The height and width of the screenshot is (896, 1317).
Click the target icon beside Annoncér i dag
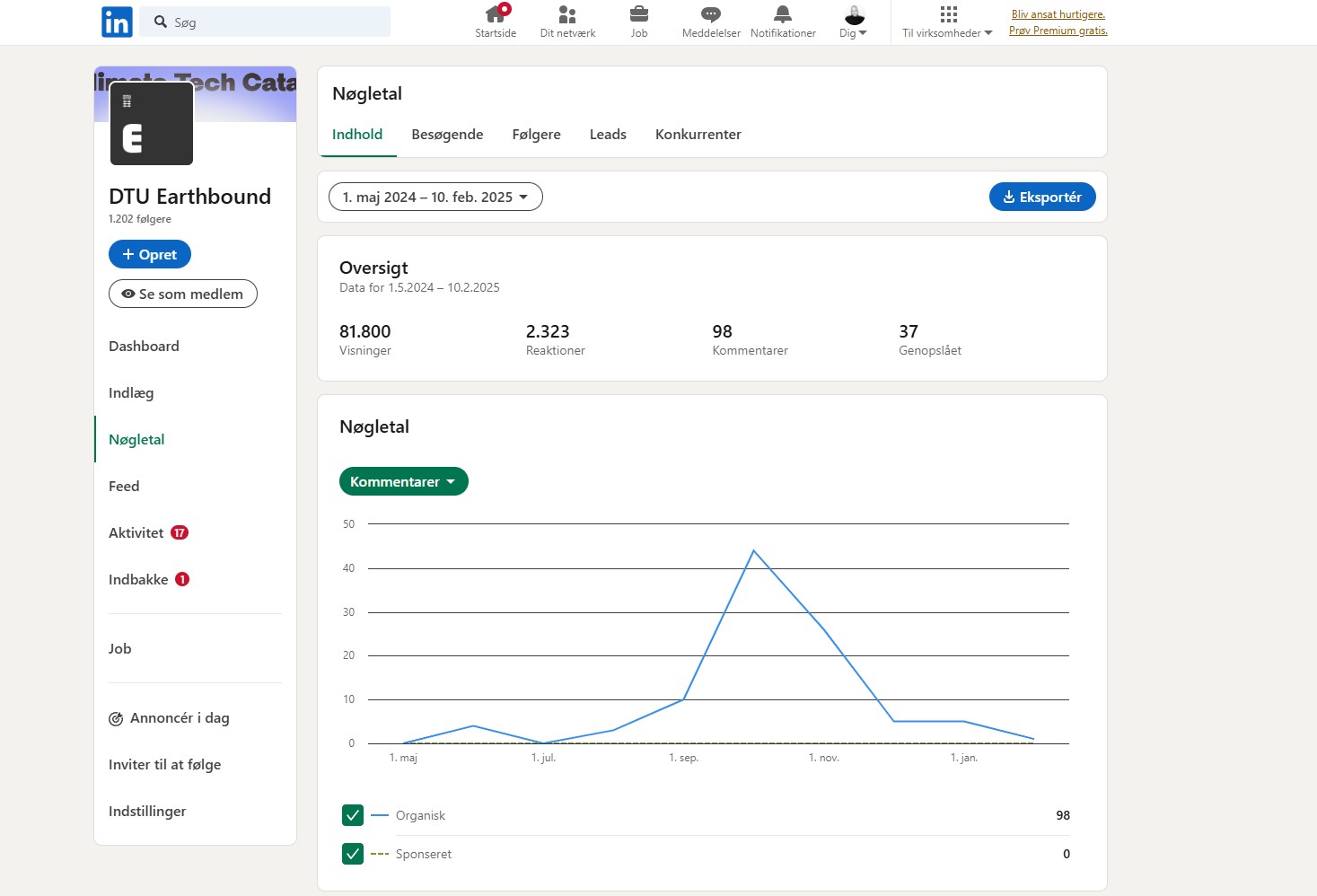[116, 718]
